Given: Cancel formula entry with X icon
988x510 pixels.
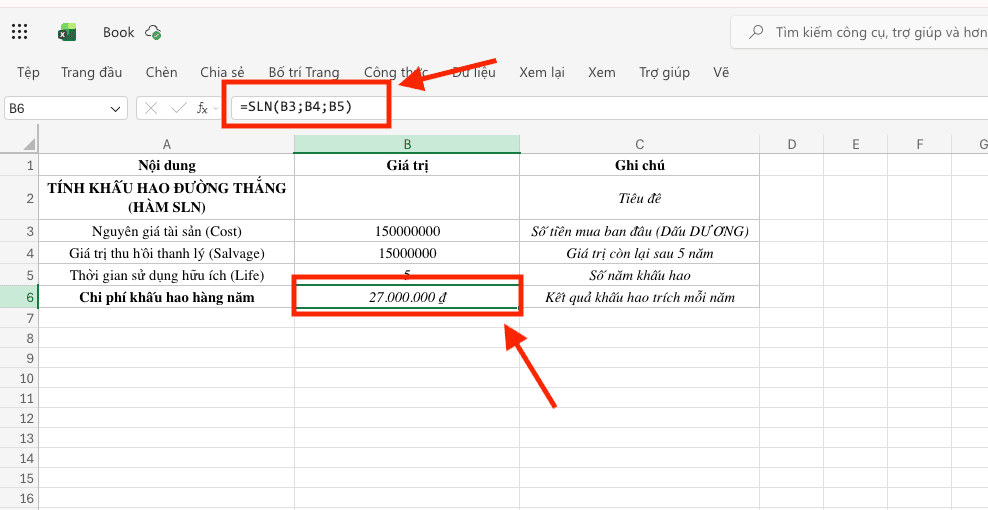Looking at the screenshot, I should [151, 108].
